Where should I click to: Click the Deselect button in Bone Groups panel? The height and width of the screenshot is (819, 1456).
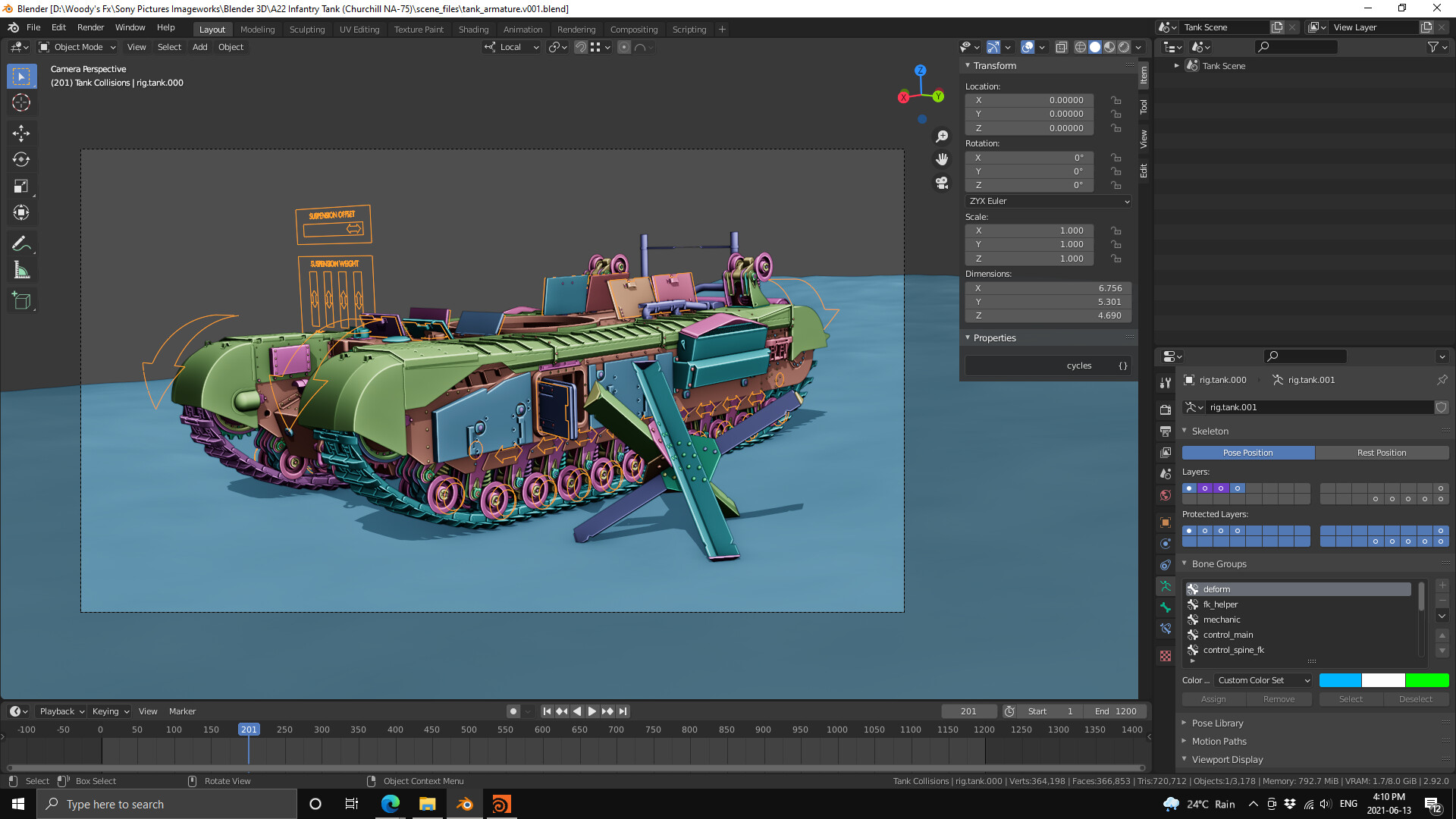(x=1417, y=698)
